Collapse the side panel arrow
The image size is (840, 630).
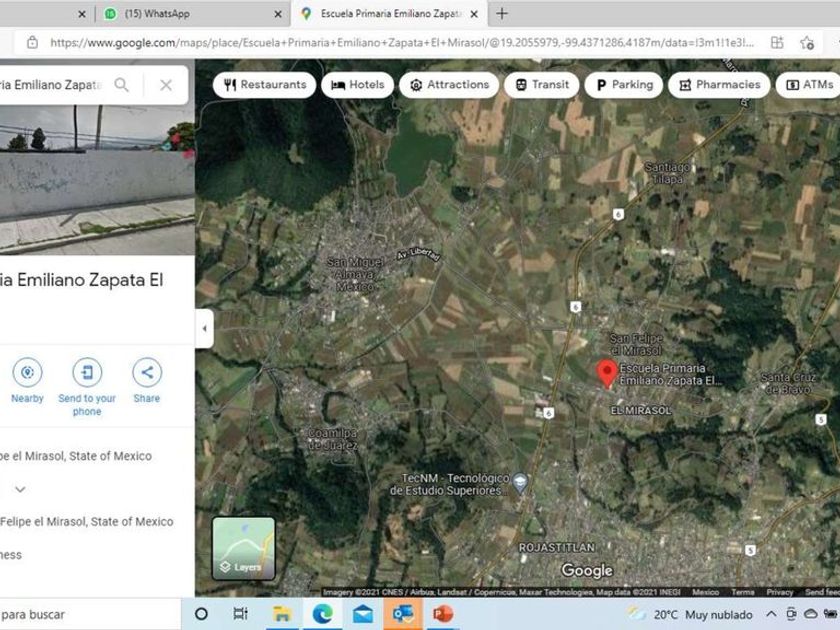(x=204, y=328)
